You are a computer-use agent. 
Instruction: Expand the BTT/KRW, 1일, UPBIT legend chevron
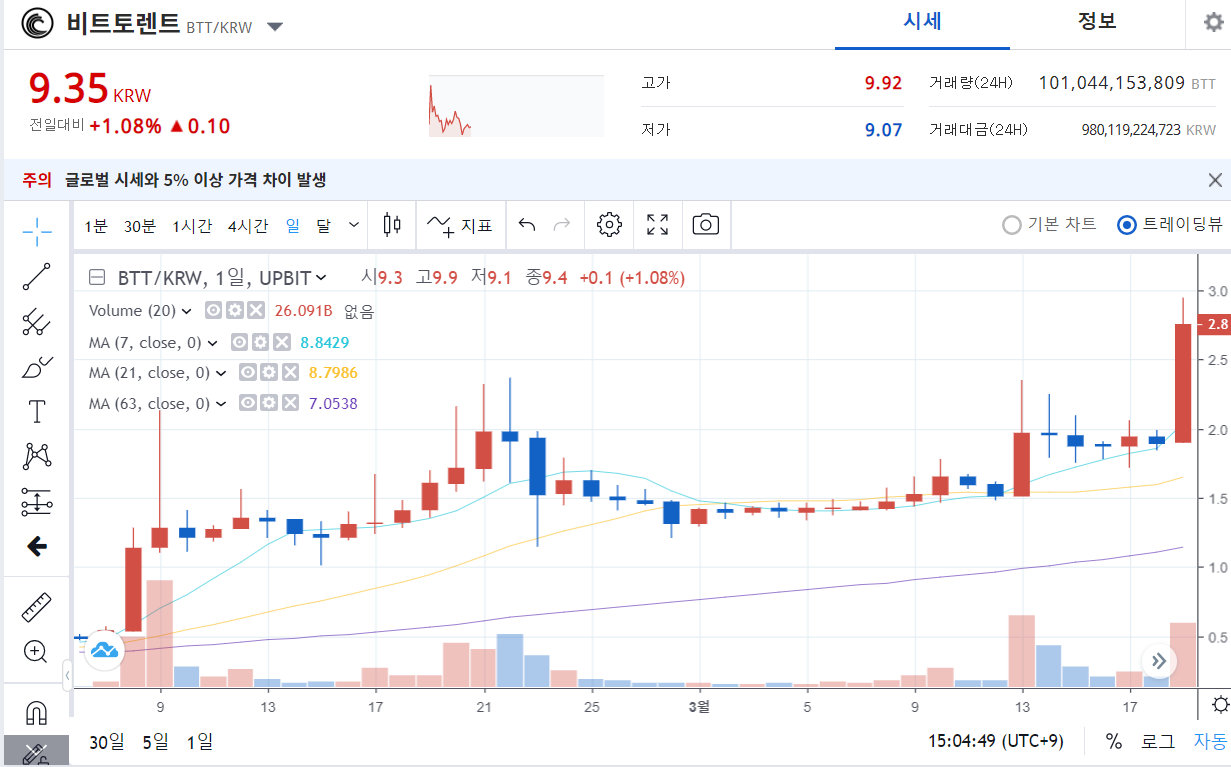tap(320, 278)
